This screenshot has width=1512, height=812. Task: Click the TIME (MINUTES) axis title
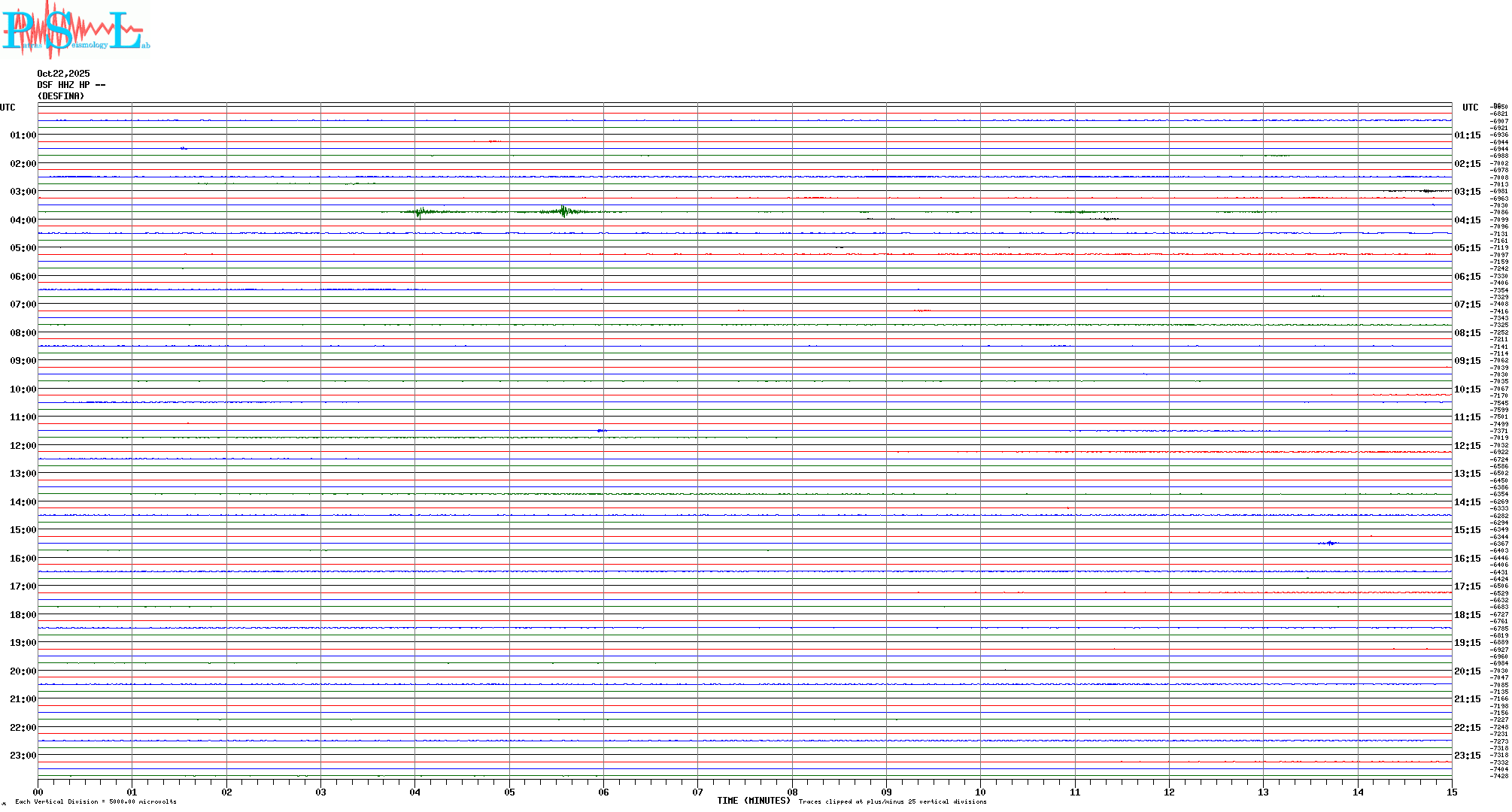[x=753, y=801]
